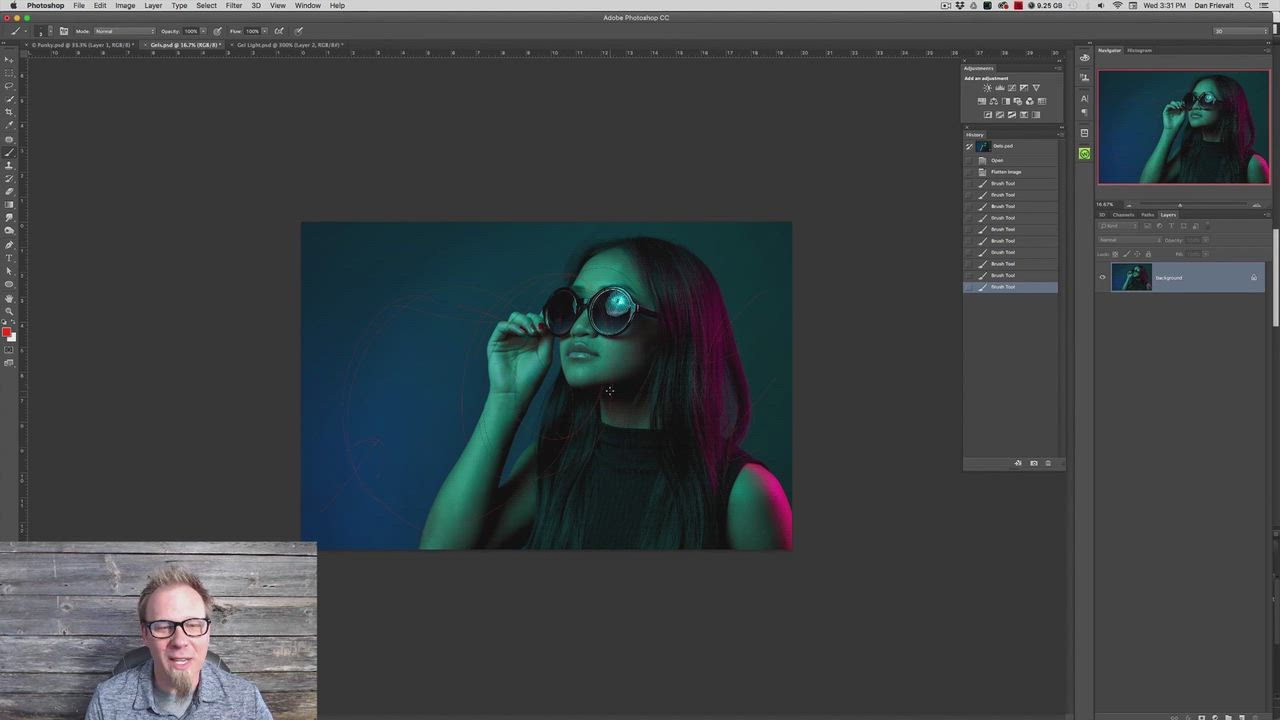Click the red foreground color swatch
Screen dimensions: 1280x720
(6, 333)
